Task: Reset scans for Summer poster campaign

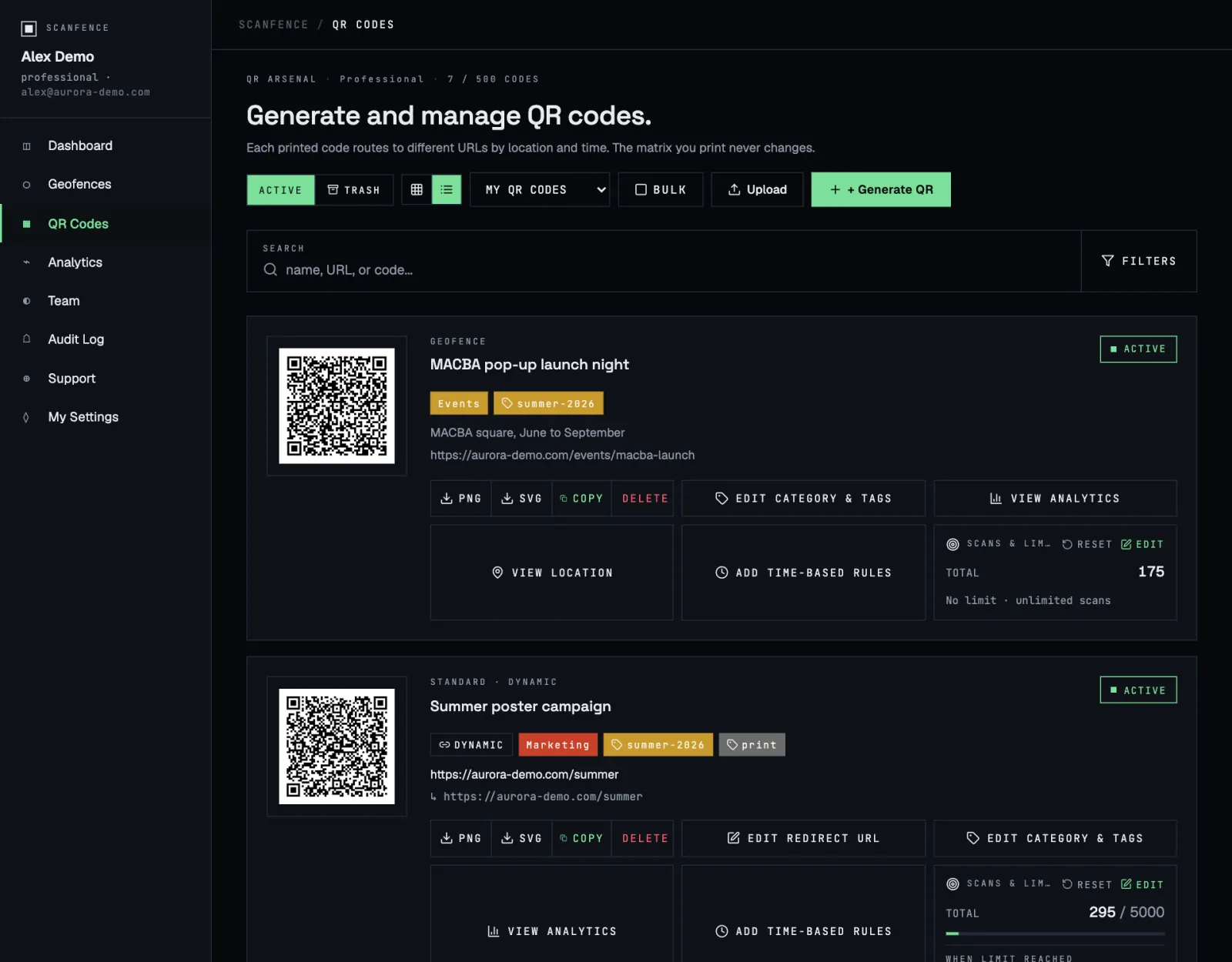Action: [x=1086, y=884]
